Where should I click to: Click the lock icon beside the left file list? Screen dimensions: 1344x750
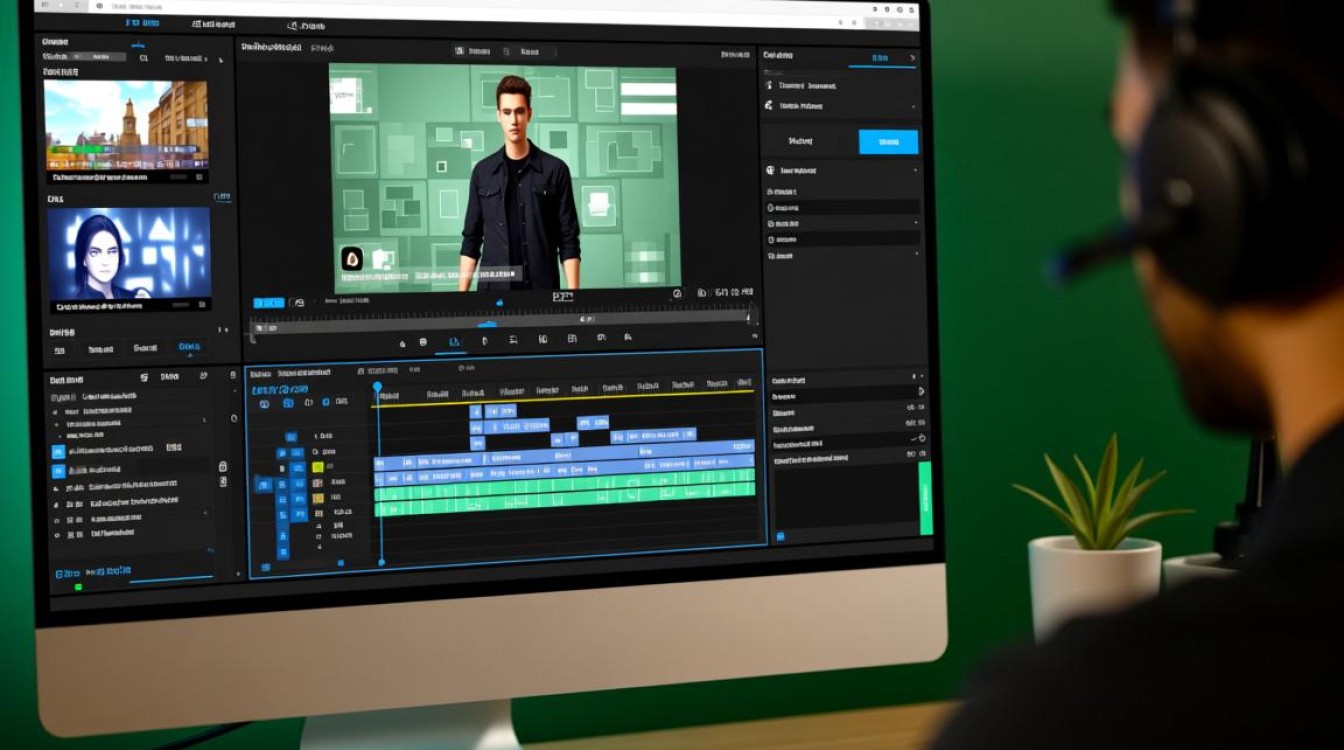point(222,467)
